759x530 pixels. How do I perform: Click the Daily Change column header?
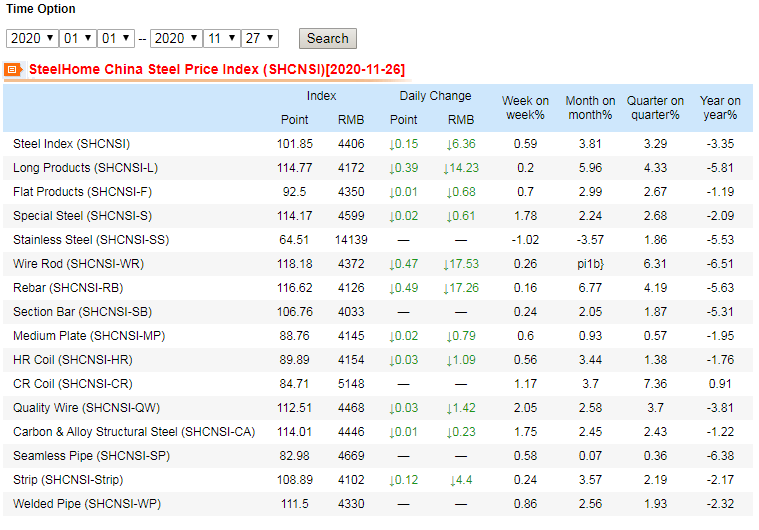tap(435, 96)
